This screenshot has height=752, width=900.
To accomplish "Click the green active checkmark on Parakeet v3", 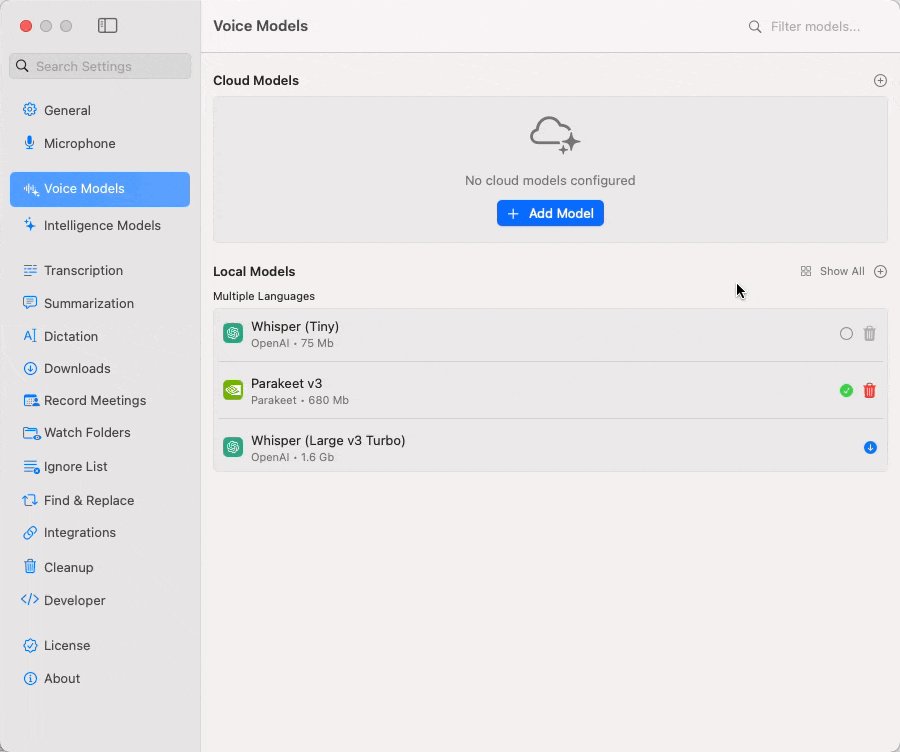I will click(846, 391).
